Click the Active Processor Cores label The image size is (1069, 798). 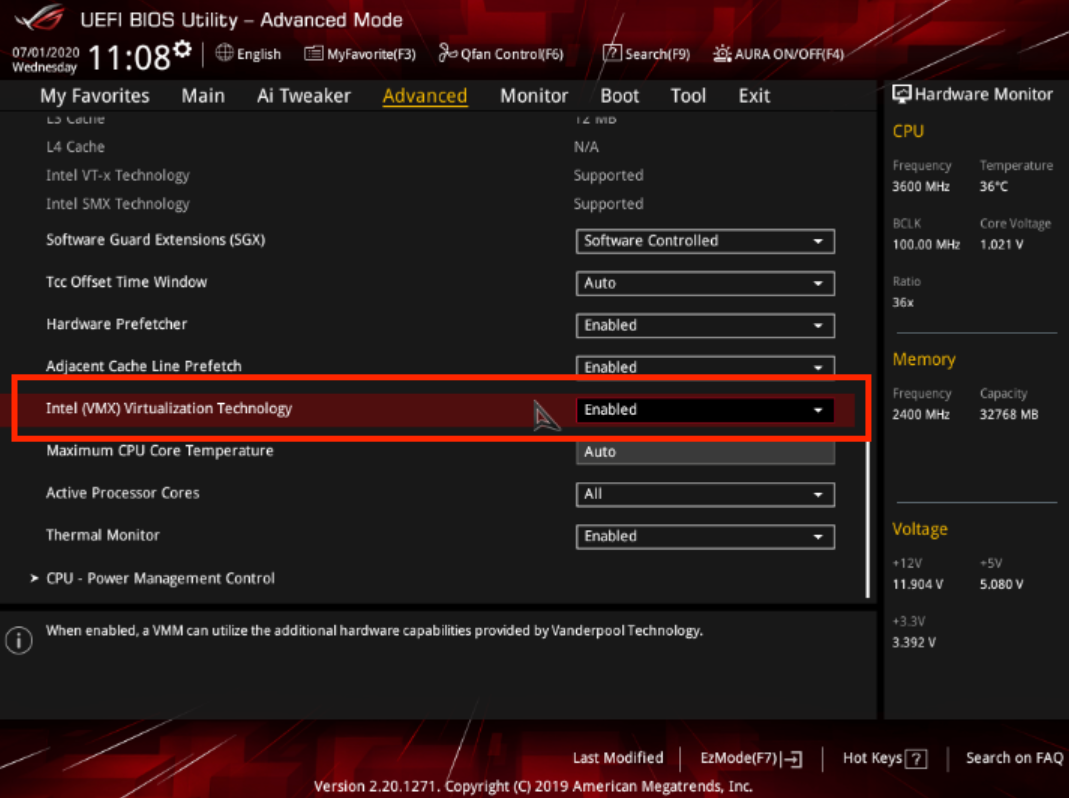123,493
